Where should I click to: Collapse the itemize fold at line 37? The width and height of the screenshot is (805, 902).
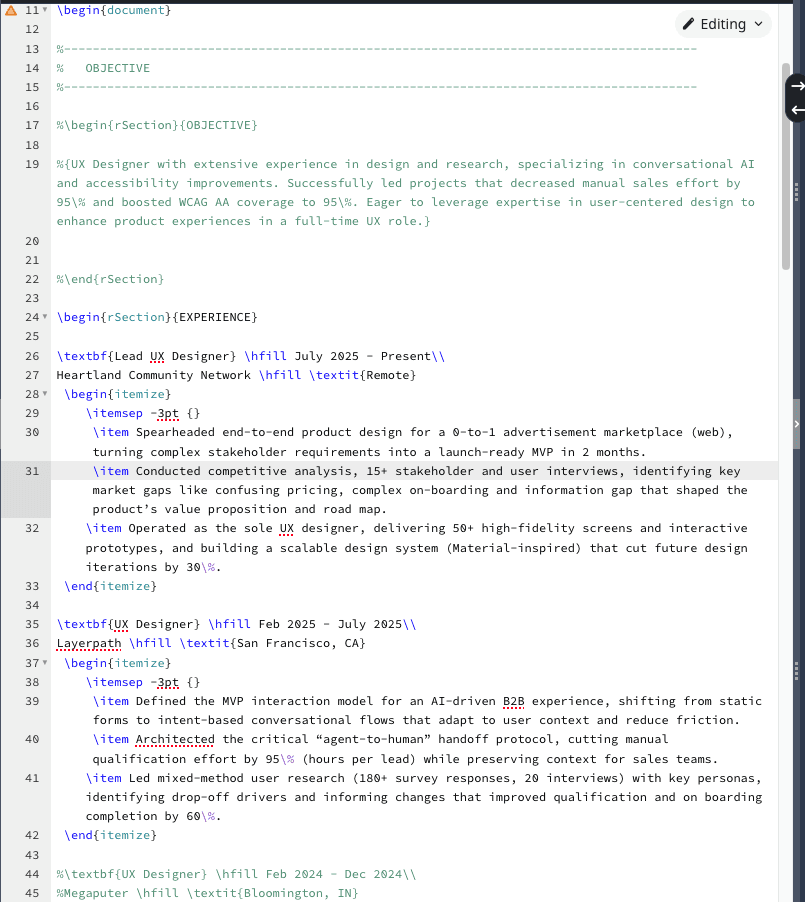(44, 662)
